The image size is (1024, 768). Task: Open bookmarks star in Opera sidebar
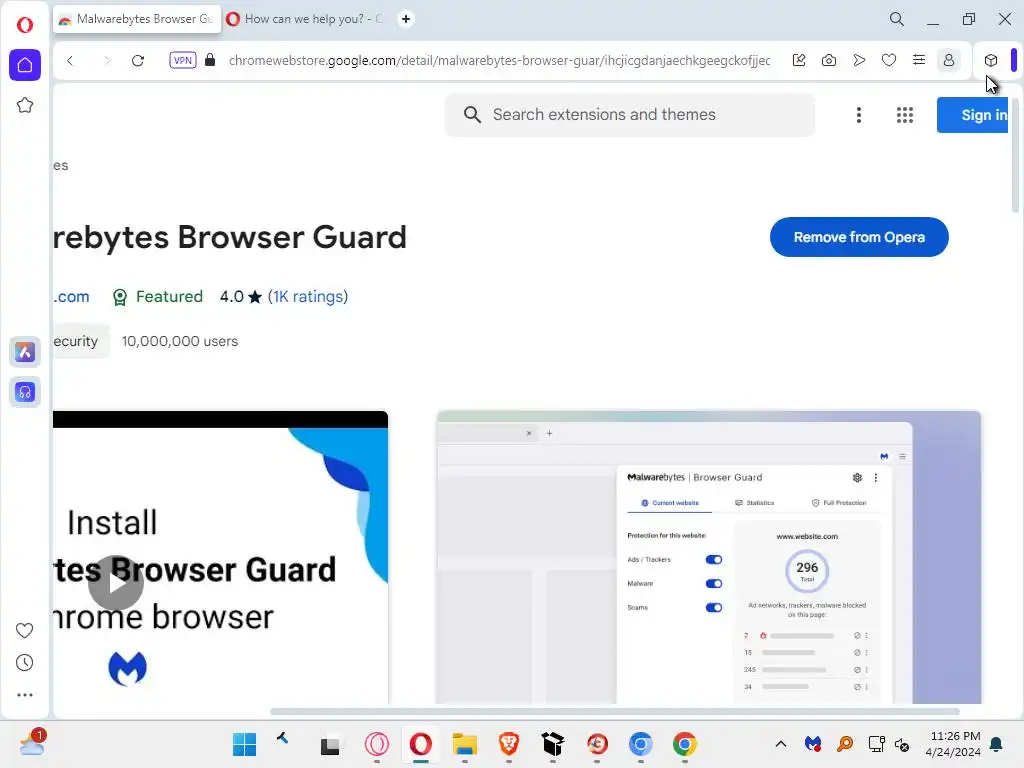(x=25, y=105)
